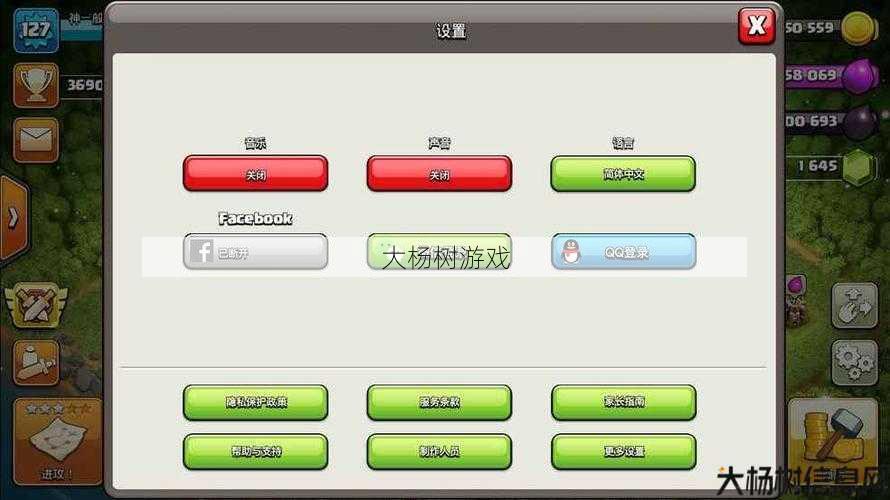
Task: Click the dark elixir resource icon
Action: pyautogui.click(x=862, y=123)
